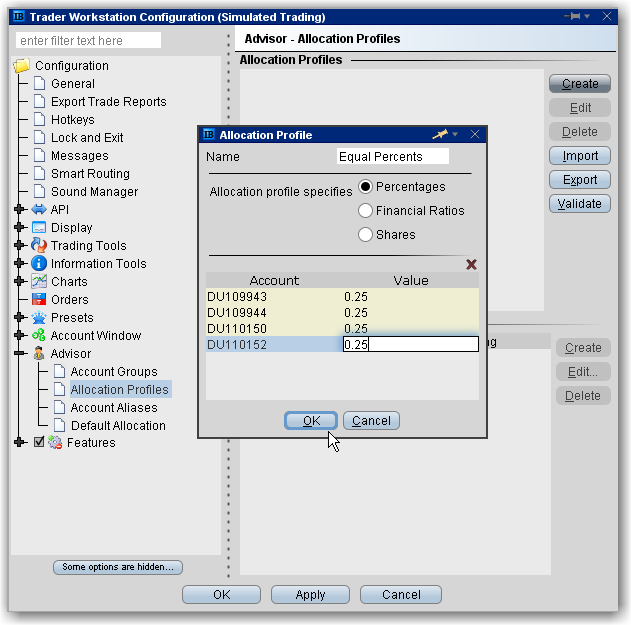Click the pin icon in Allocation Profile dialog
Image resolution: width=631 pixels, height=625 pixels.
click(440, 135)
